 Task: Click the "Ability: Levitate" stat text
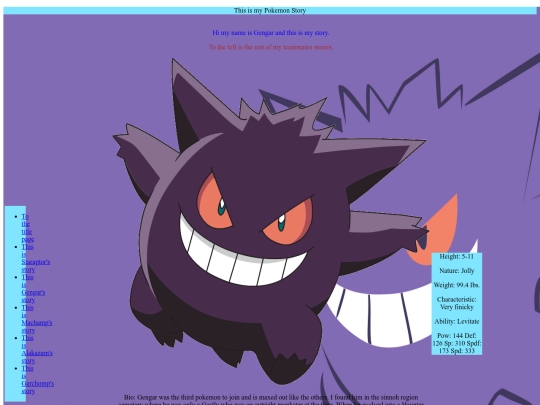point(456,321)
